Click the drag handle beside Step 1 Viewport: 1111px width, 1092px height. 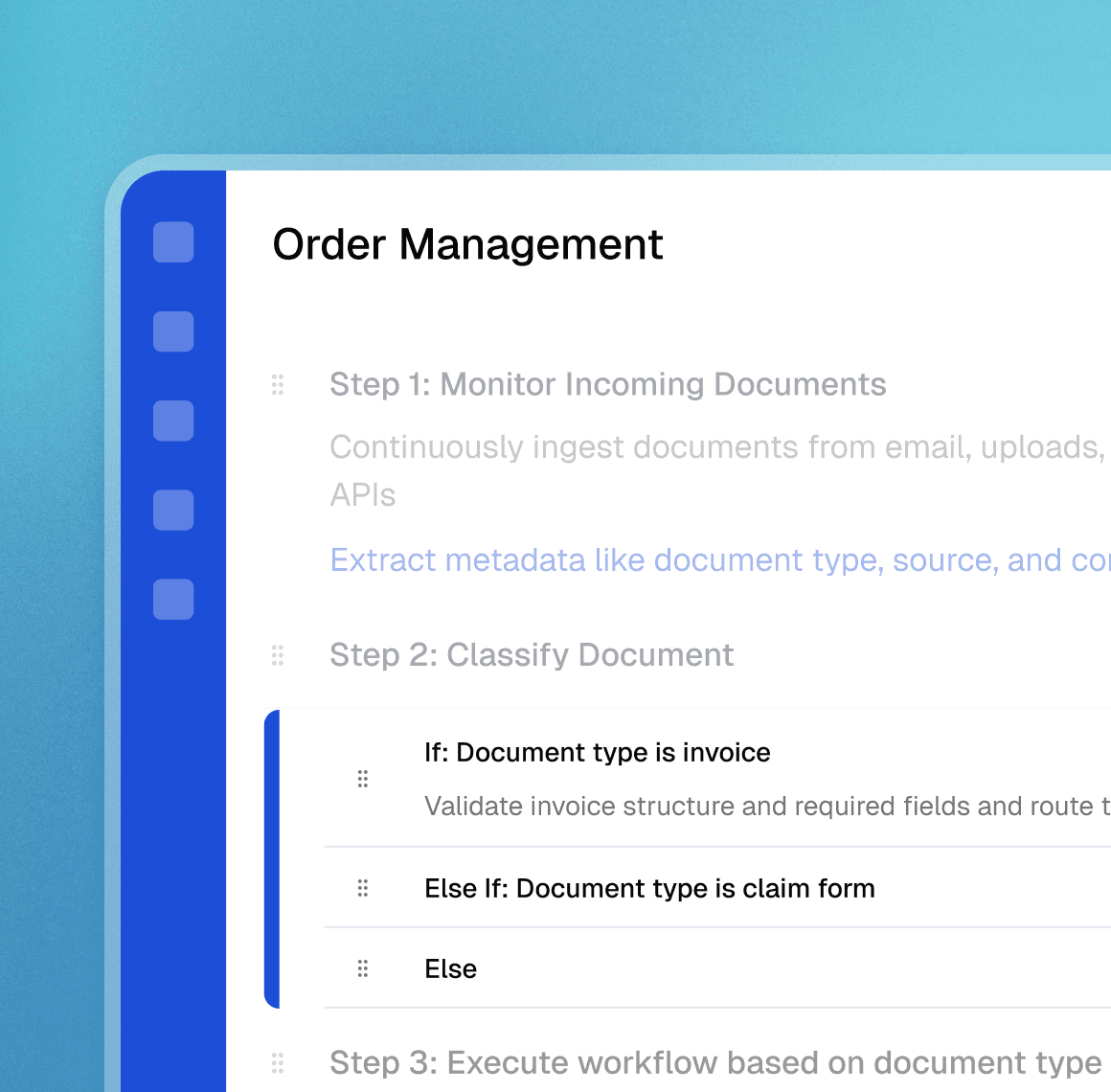coord(278,385)
